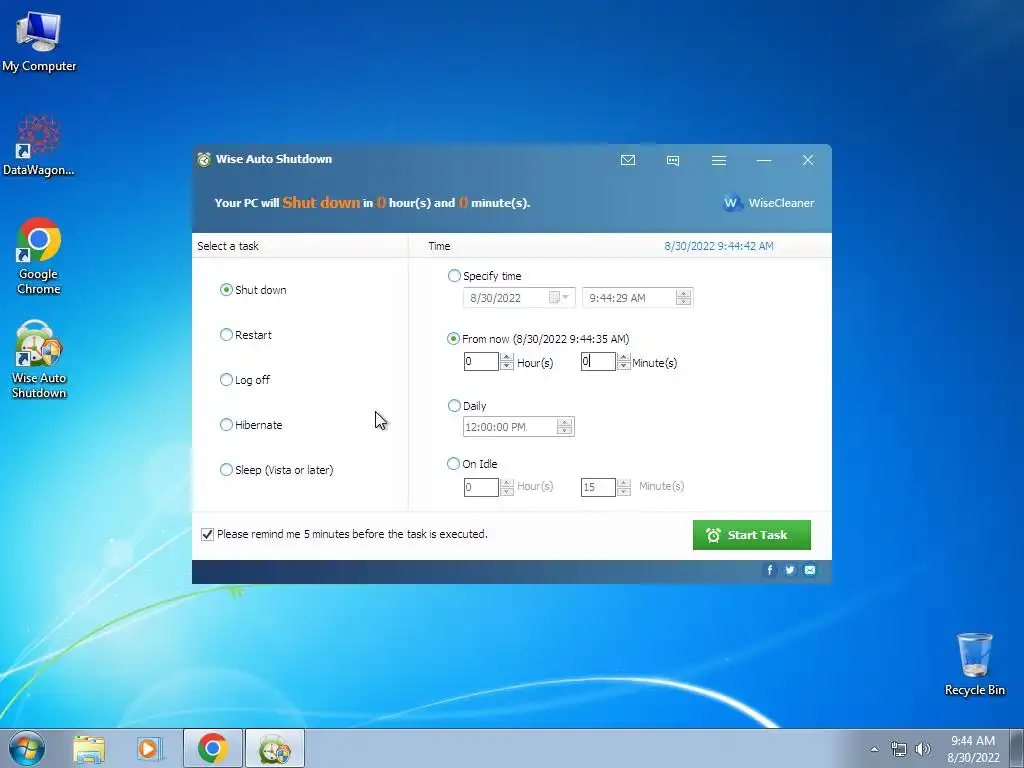Select the Recycle Bin desktop icon
This screenshot has width=1024, height=768.
974,664
